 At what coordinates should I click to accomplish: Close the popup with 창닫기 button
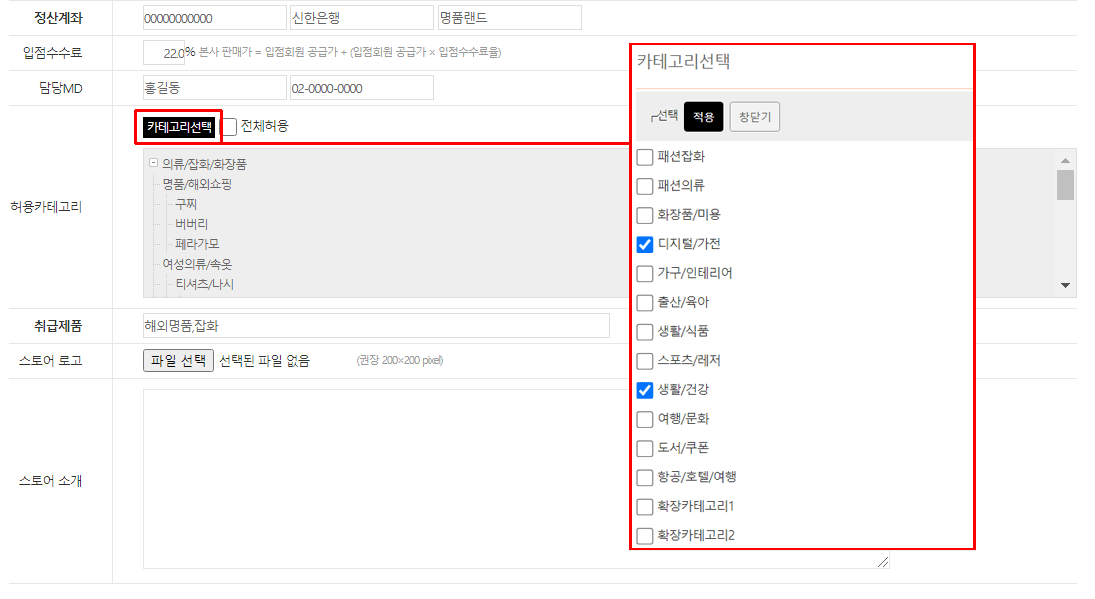pos(754,117)
